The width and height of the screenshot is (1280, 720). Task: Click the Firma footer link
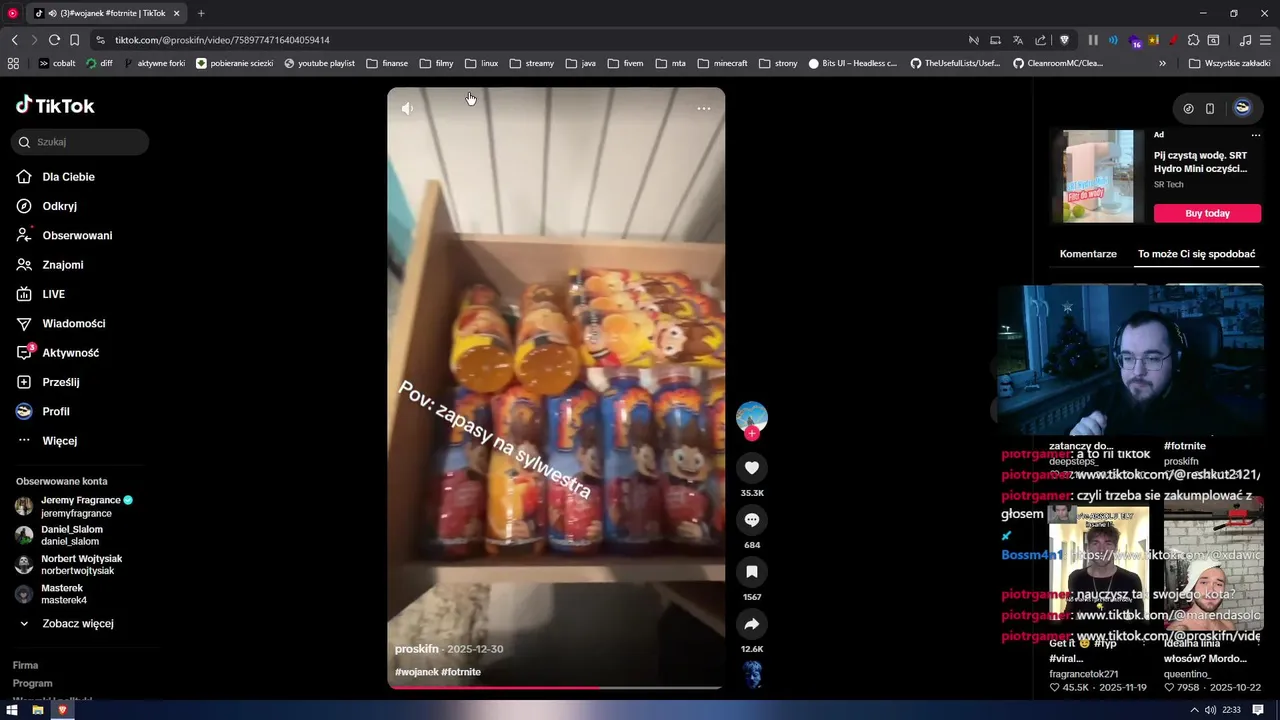[25, 665]
